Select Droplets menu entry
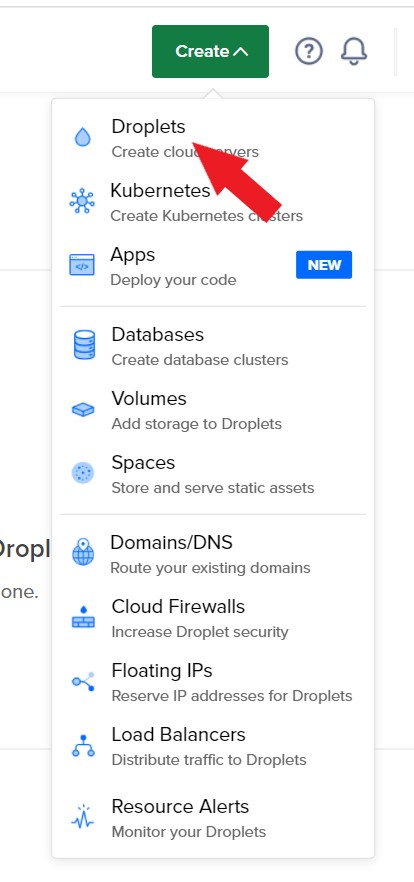This screenshot has height=882, width=414. point(213,138)
